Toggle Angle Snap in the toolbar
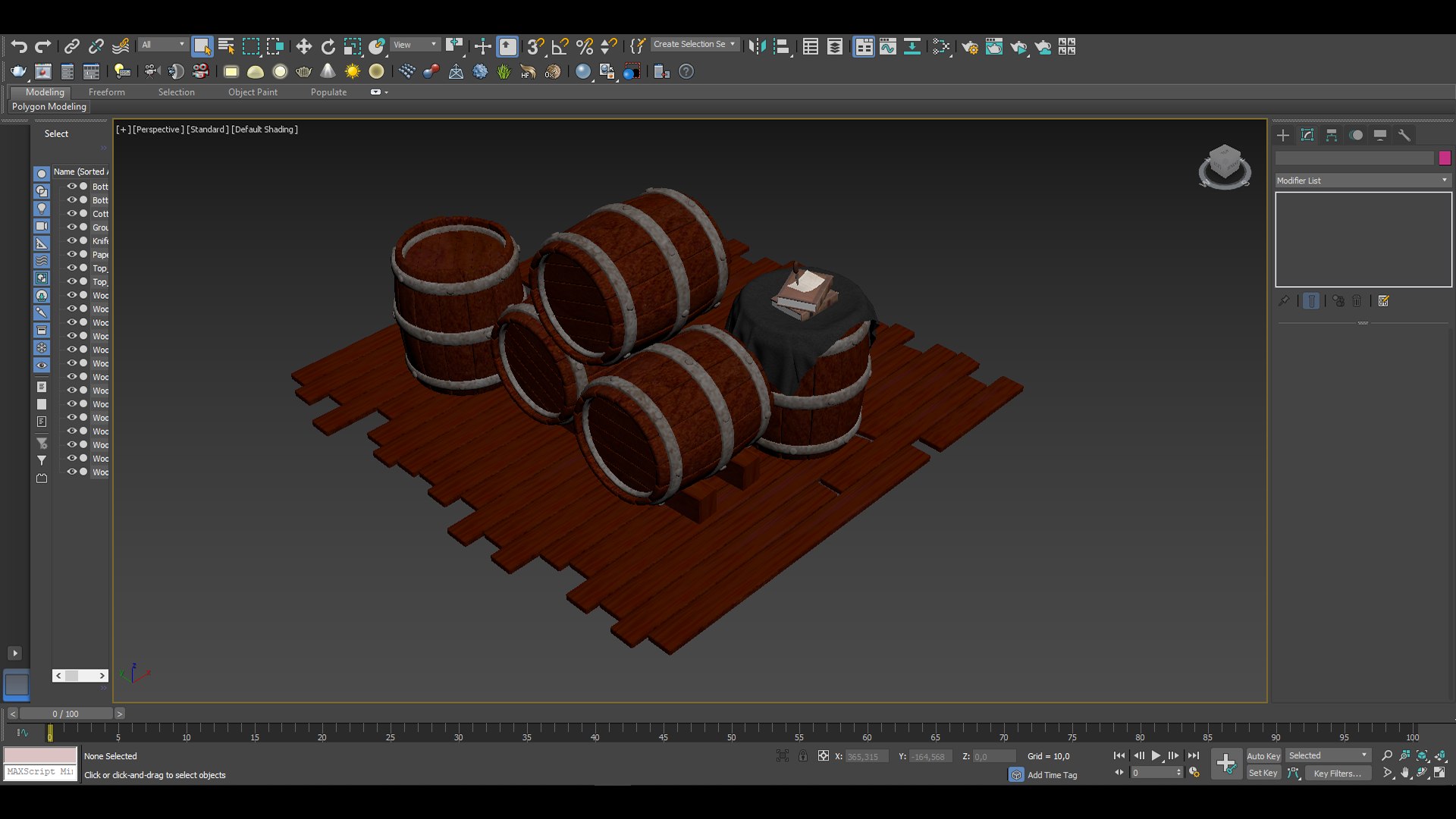The width and height of the screenshot is (1456, 819). tap(560, 46)
